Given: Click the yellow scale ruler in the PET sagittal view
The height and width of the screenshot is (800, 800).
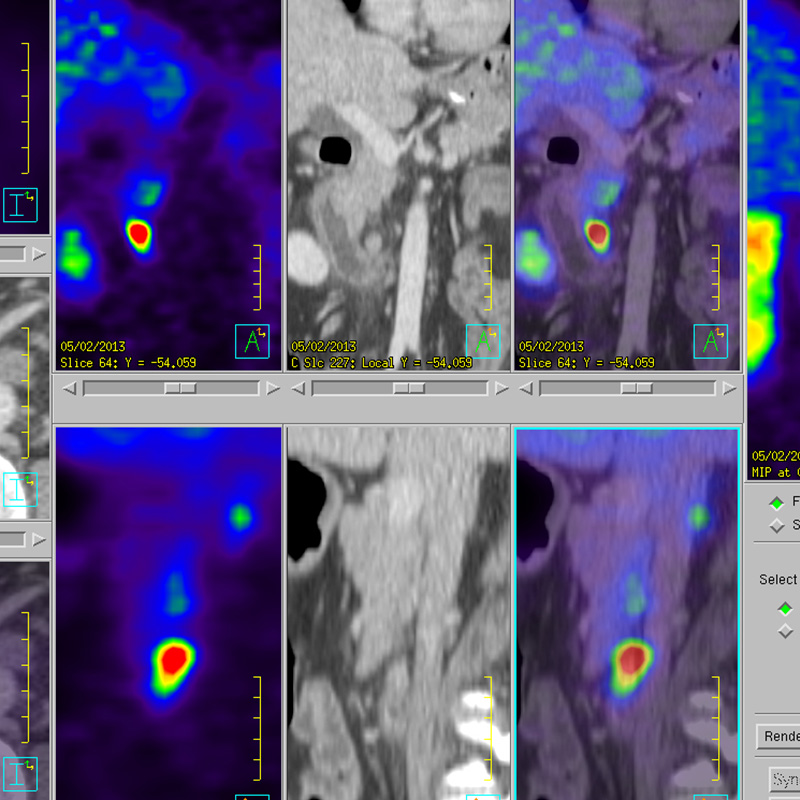Looking at the screenshot, I should coord(257,729).
